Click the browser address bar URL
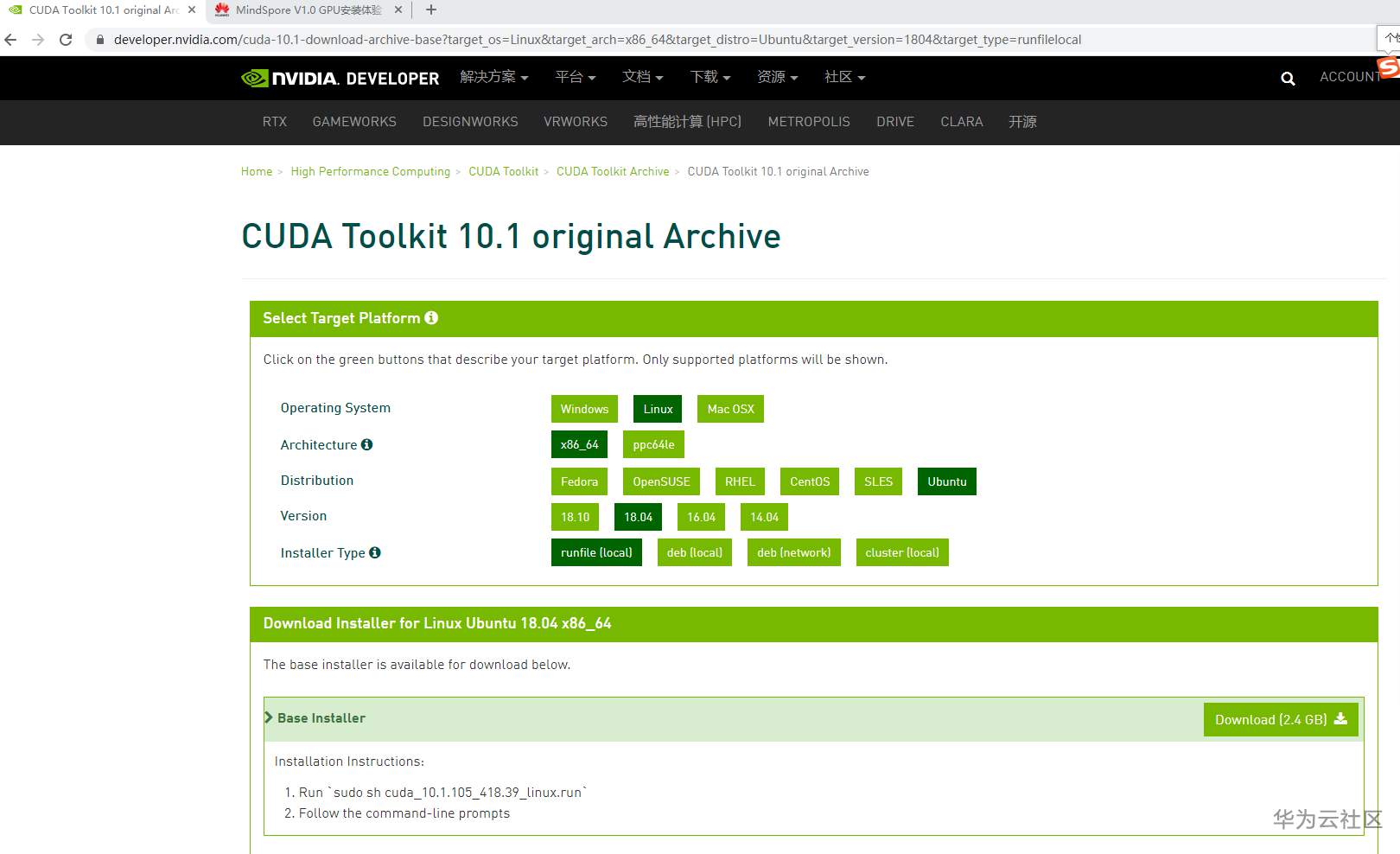The width and height of the screenshot is (1400, 854). (x=597, y=40)
